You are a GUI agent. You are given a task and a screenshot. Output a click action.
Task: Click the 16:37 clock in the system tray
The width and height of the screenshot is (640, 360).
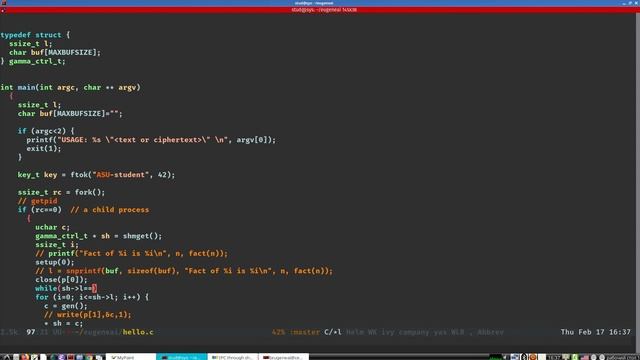point(553,357)
